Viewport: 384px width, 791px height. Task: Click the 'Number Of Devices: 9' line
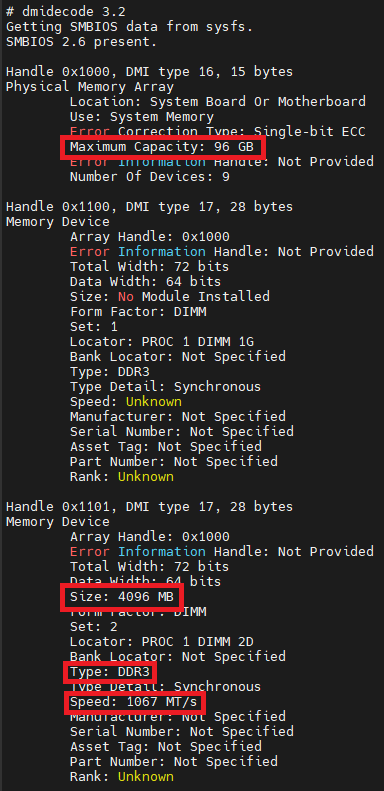coord(150,177)
